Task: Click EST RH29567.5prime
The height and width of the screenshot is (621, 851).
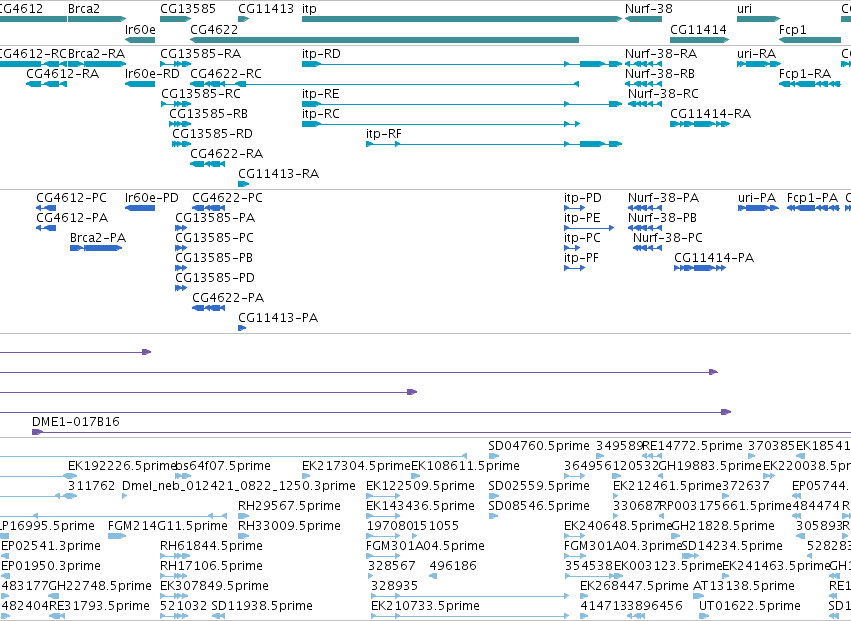Action: pyautogui.click(x=244, y=516)
